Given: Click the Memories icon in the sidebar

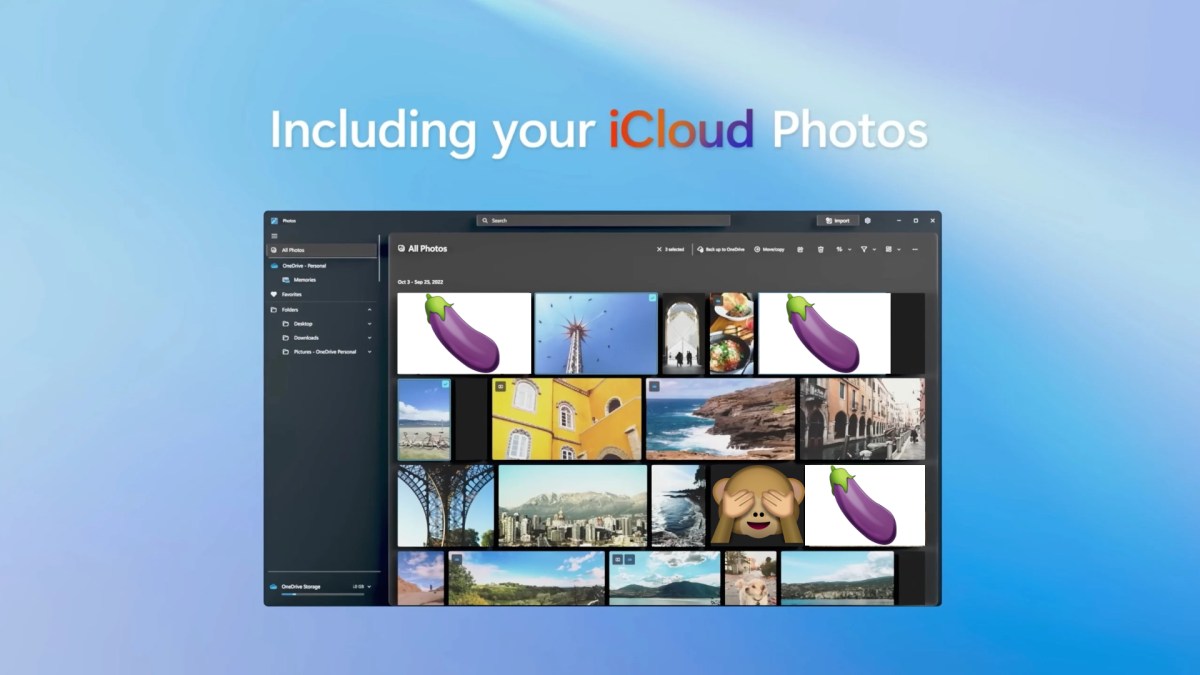Looking at the screenshot, I should 286,280.
